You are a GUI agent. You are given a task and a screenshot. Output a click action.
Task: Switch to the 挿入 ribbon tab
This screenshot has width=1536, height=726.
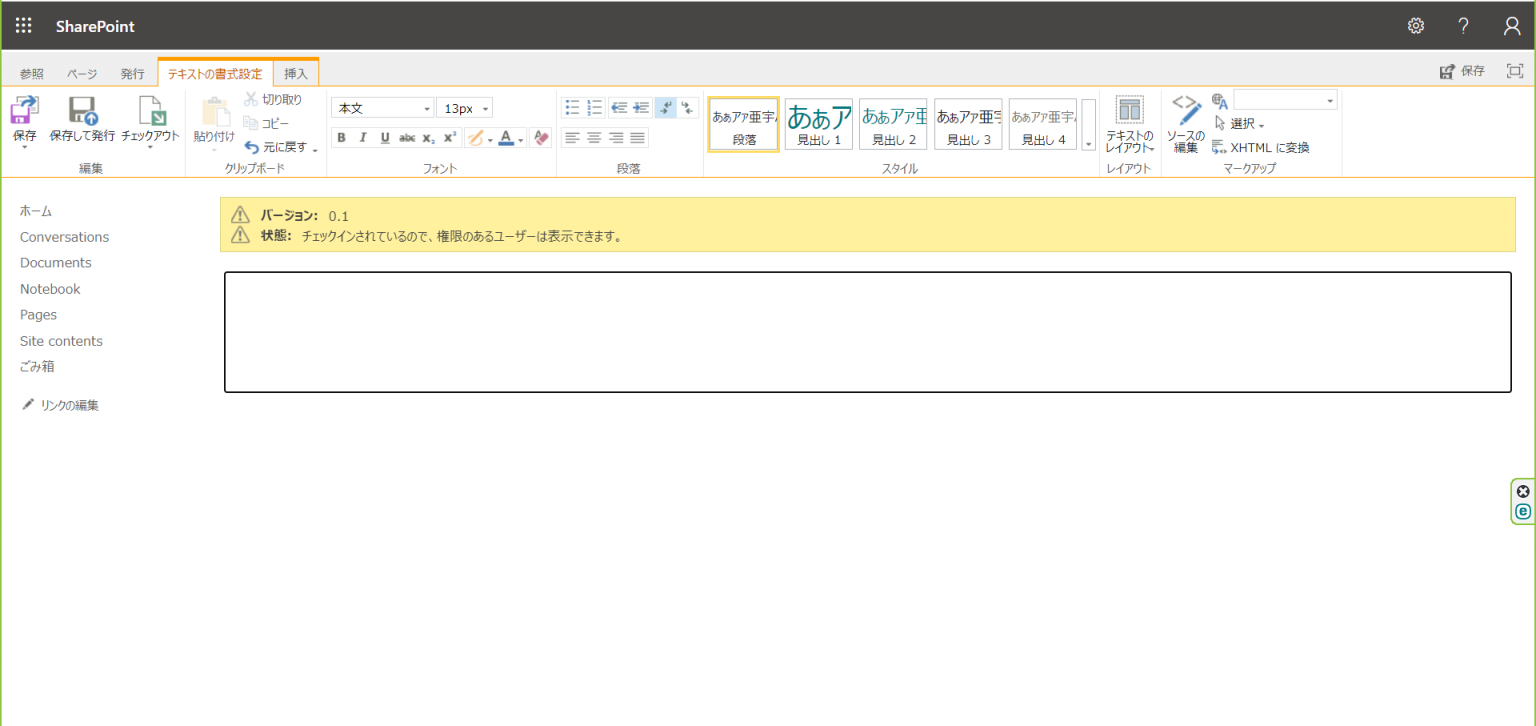pos(295,72)
